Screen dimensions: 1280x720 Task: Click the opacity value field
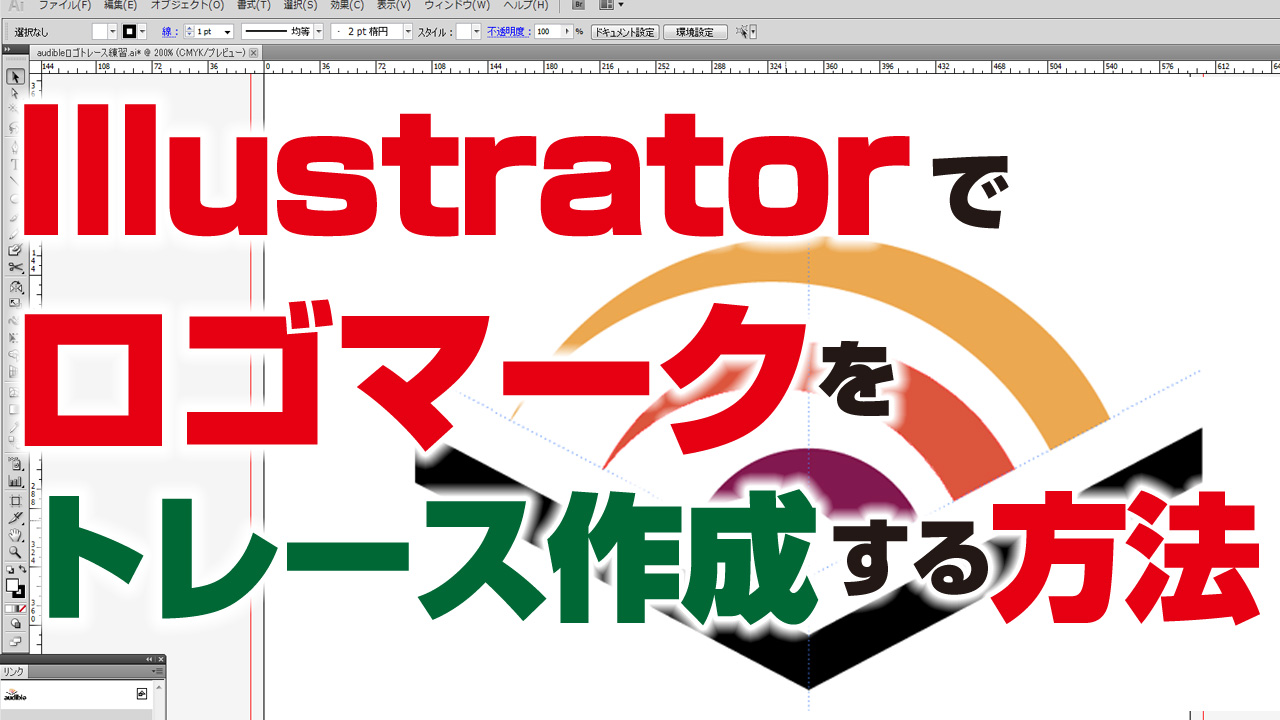click(548, 32)
